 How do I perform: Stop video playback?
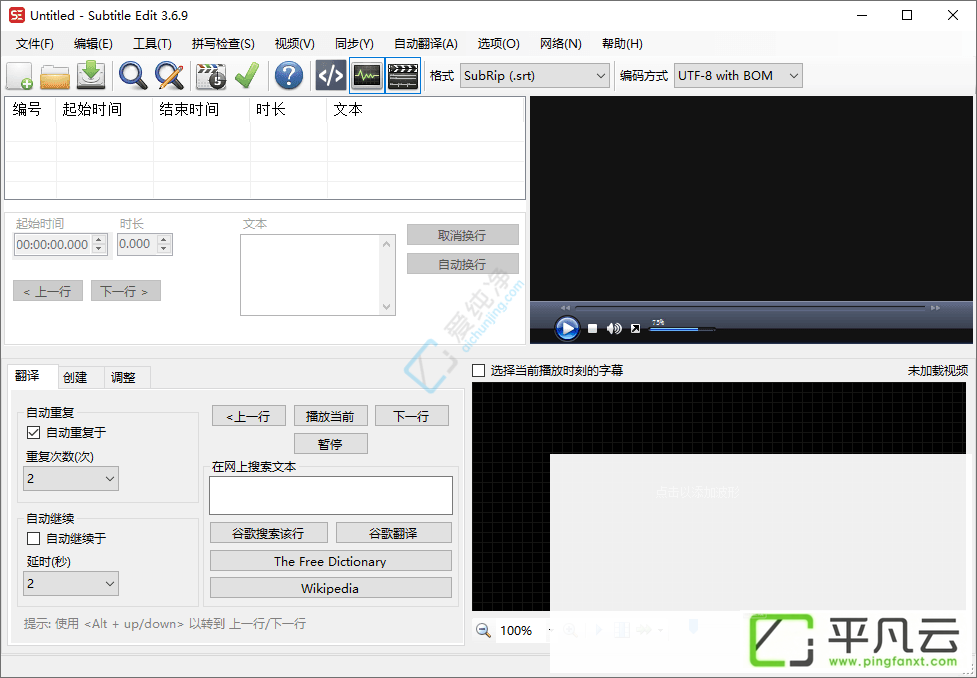click(593, 328)
